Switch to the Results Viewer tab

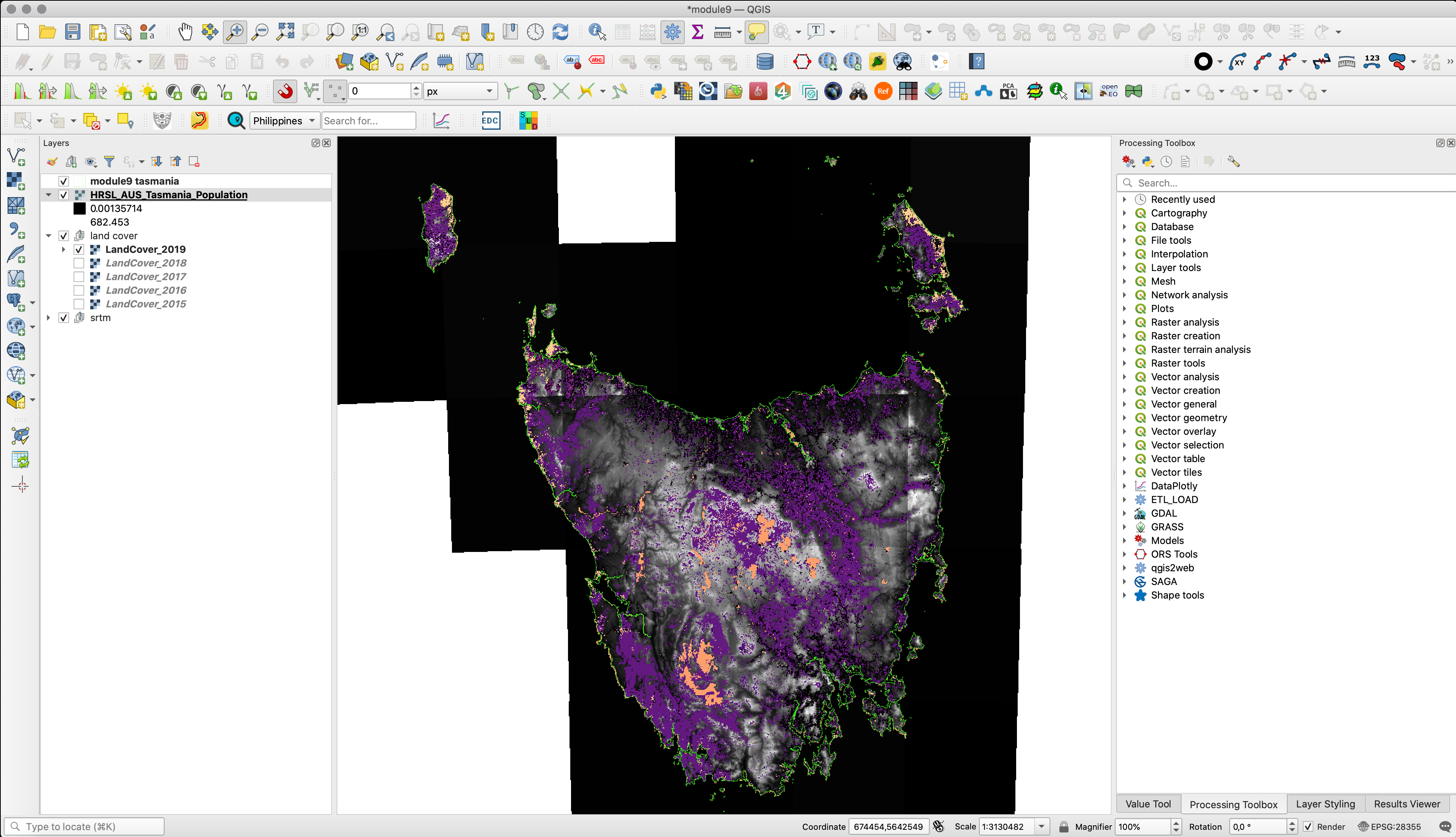[x=1407, y=804]
